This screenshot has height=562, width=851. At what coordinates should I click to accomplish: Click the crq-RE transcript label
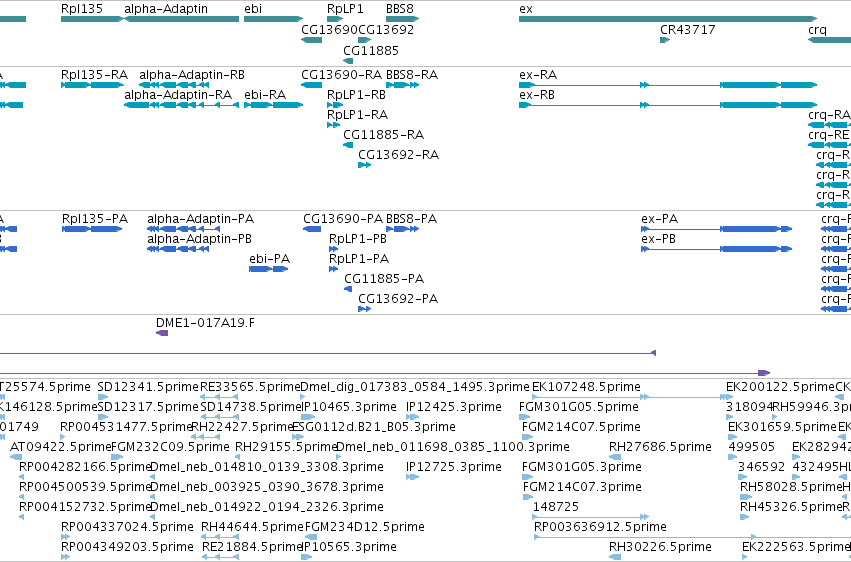pos(828,135)
